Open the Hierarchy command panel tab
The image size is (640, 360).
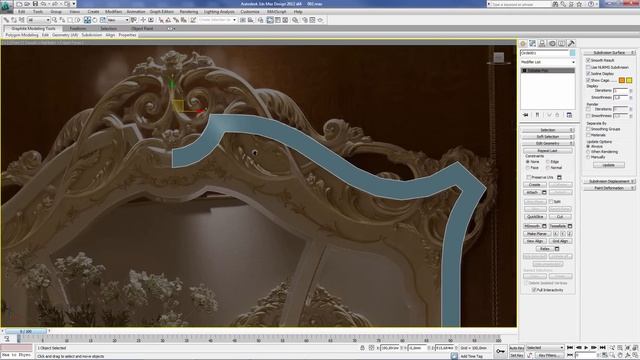click(542, 43)
